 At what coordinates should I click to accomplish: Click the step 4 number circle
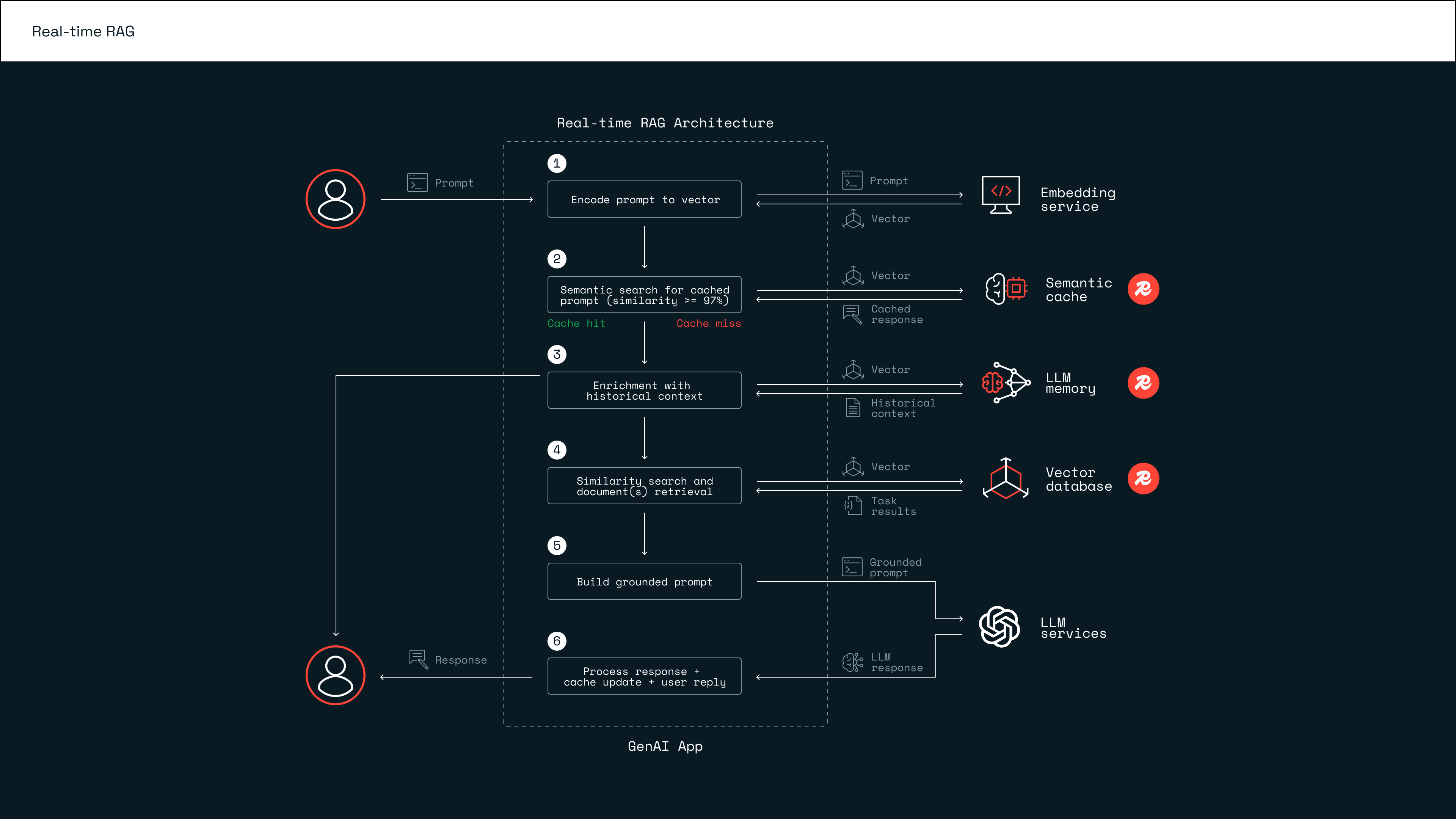point(557,450)
